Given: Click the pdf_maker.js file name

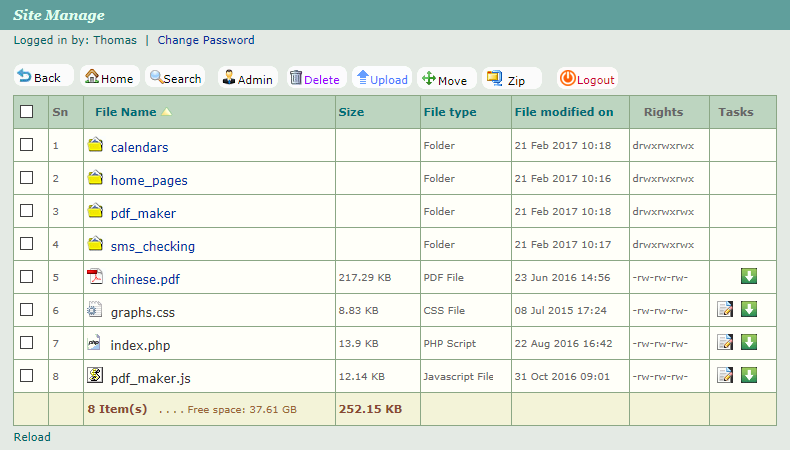Looking at the screenshot, I should click(x=151, y=378).
